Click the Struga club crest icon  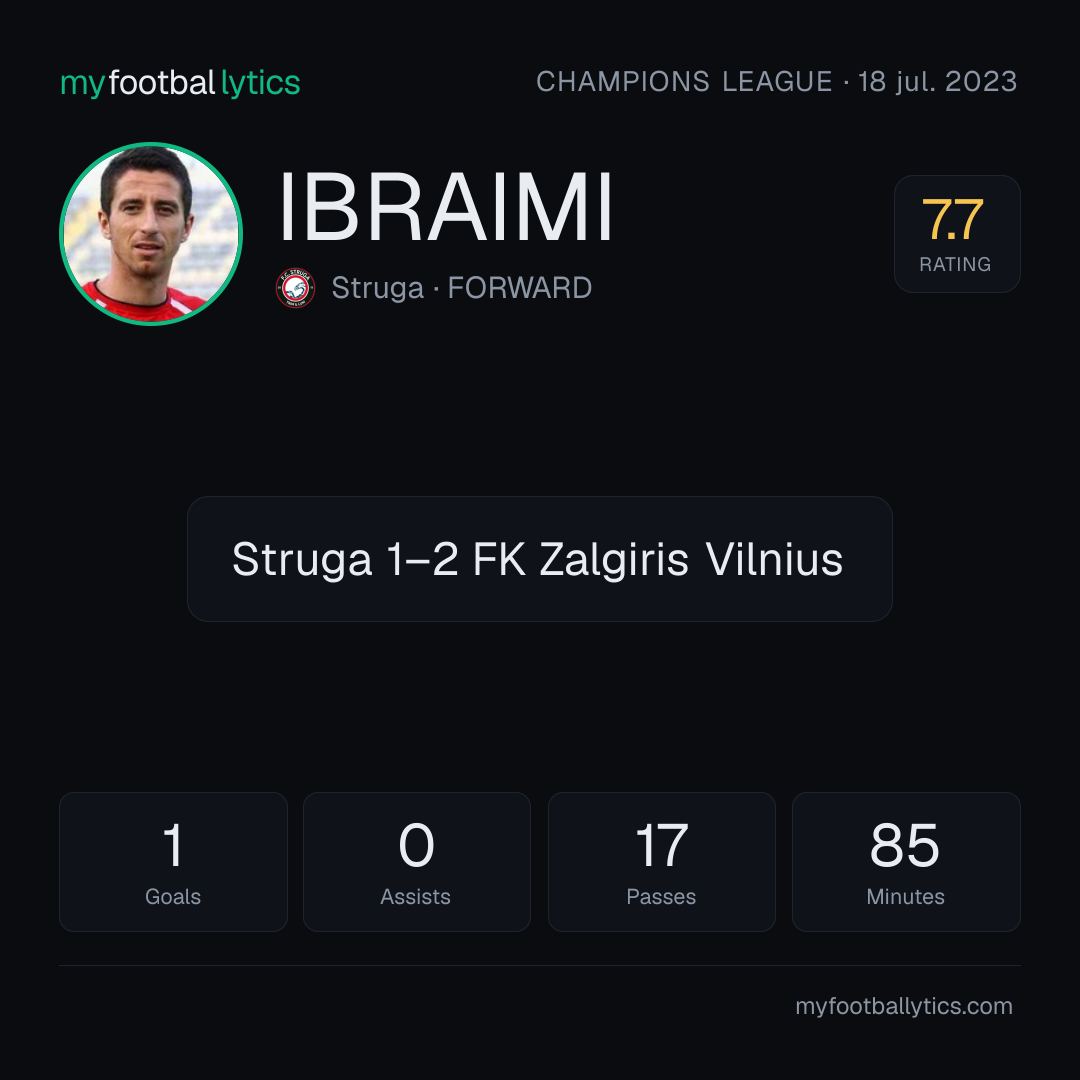coord(295,288)
